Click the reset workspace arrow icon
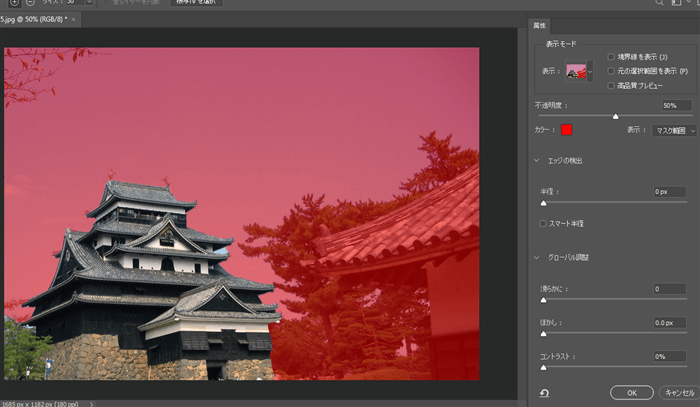This screenshot has width=700, height=407. [x=544, y=393]
